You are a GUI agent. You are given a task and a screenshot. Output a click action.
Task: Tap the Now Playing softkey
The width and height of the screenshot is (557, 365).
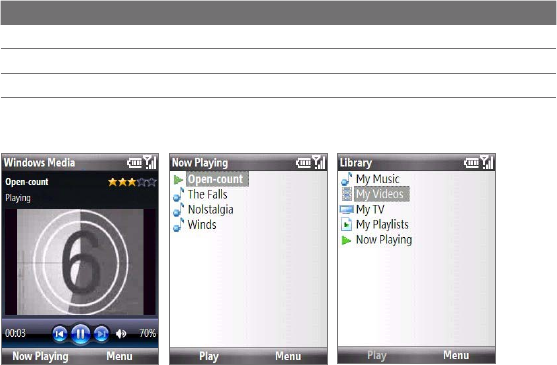tap(40, 356)
